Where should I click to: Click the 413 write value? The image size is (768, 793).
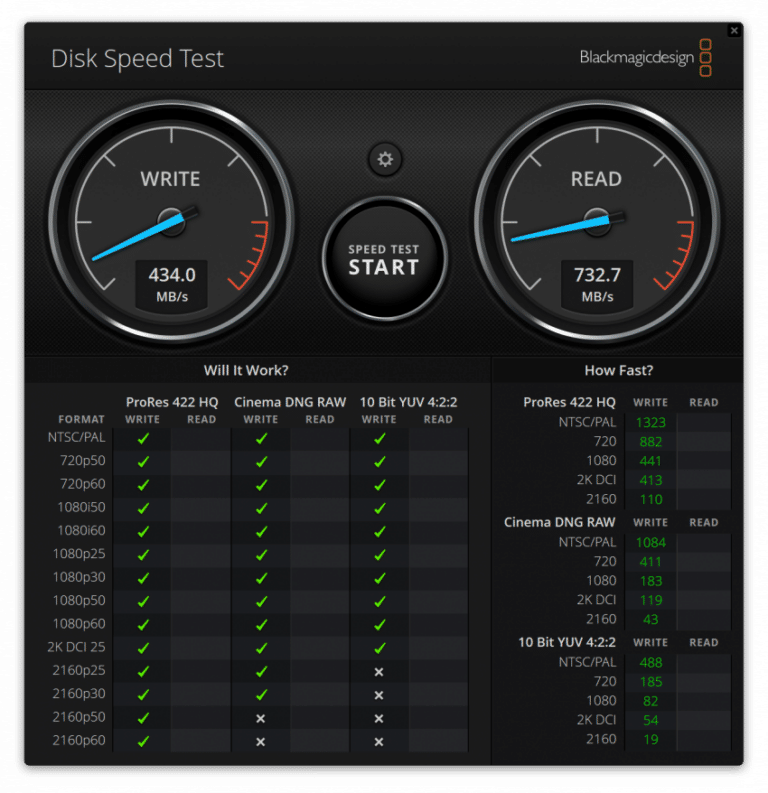pos(650,480)
